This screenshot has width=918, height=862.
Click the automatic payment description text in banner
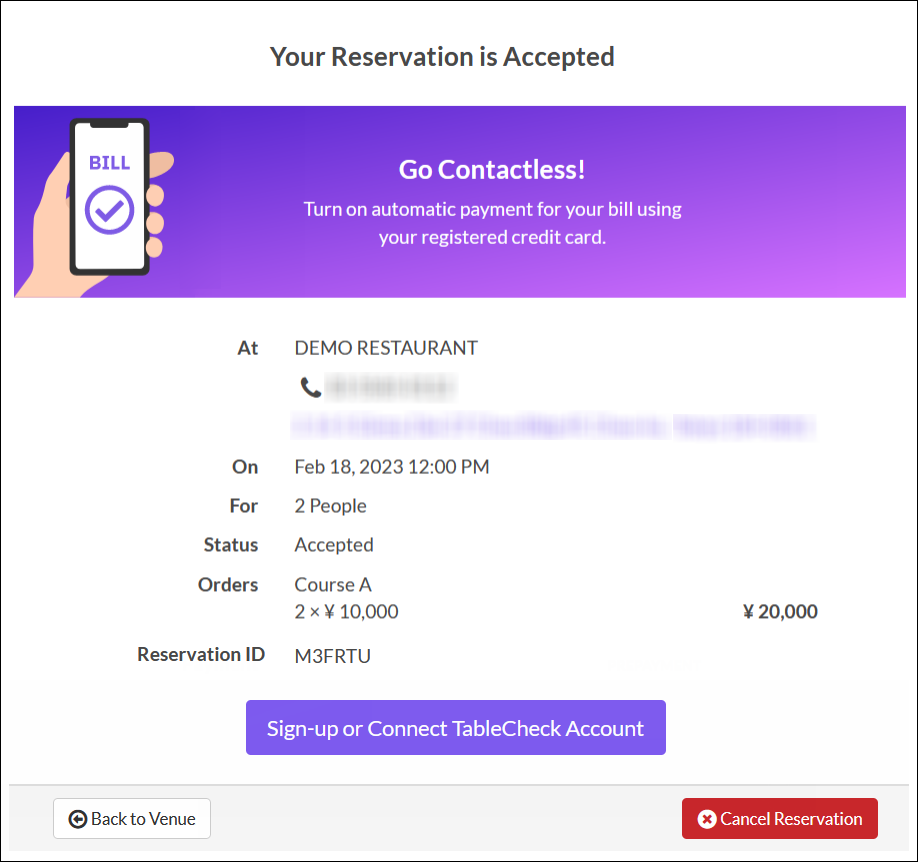492,224
